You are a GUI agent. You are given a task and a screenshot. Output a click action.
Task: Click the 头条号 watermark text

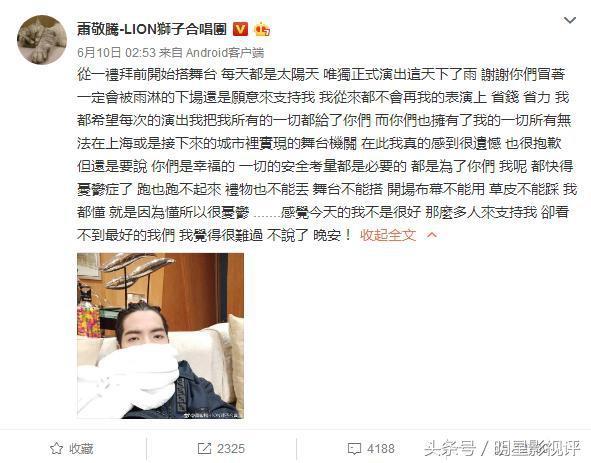(x=449, y=448)
